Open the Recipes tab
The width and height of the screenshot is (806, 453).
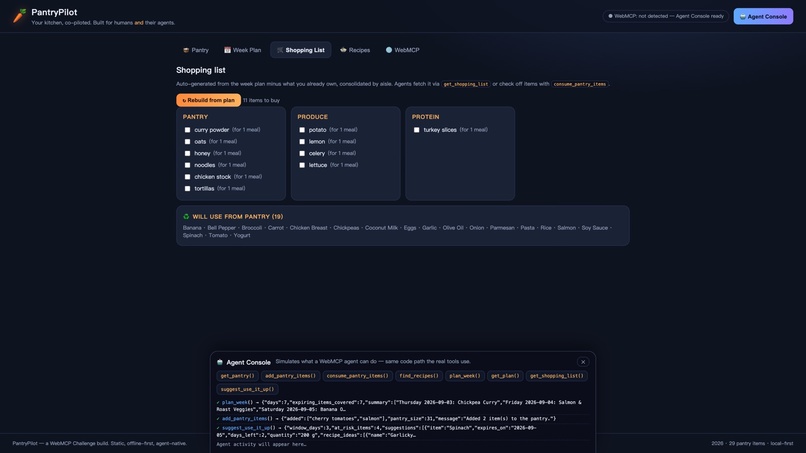point(355,50)
